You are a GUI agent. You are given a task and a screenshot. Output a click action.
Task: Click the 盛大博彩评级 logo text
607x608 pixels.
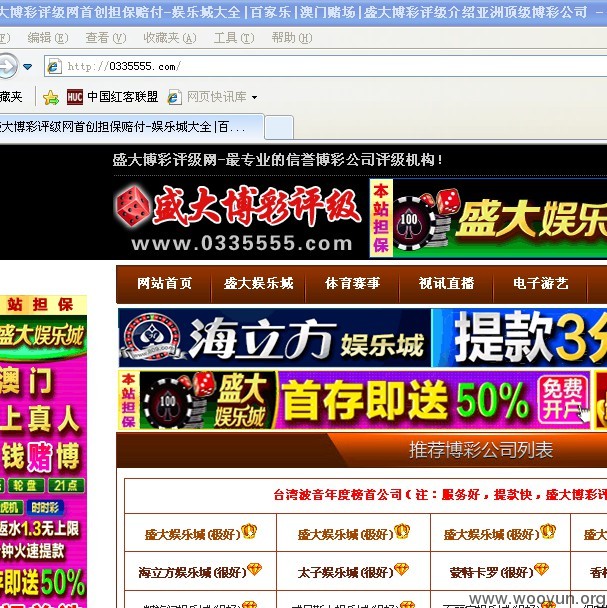(256, 206)
